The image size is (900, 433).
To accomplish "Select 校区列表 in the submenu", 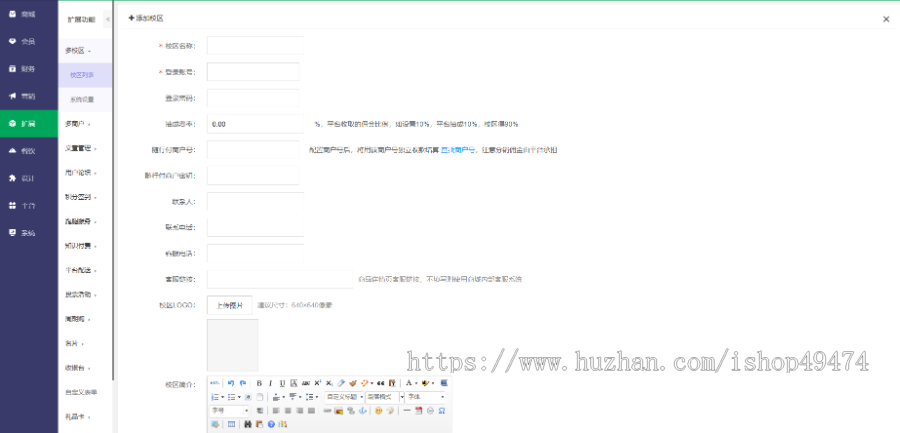I will click(x=85, y=75).
